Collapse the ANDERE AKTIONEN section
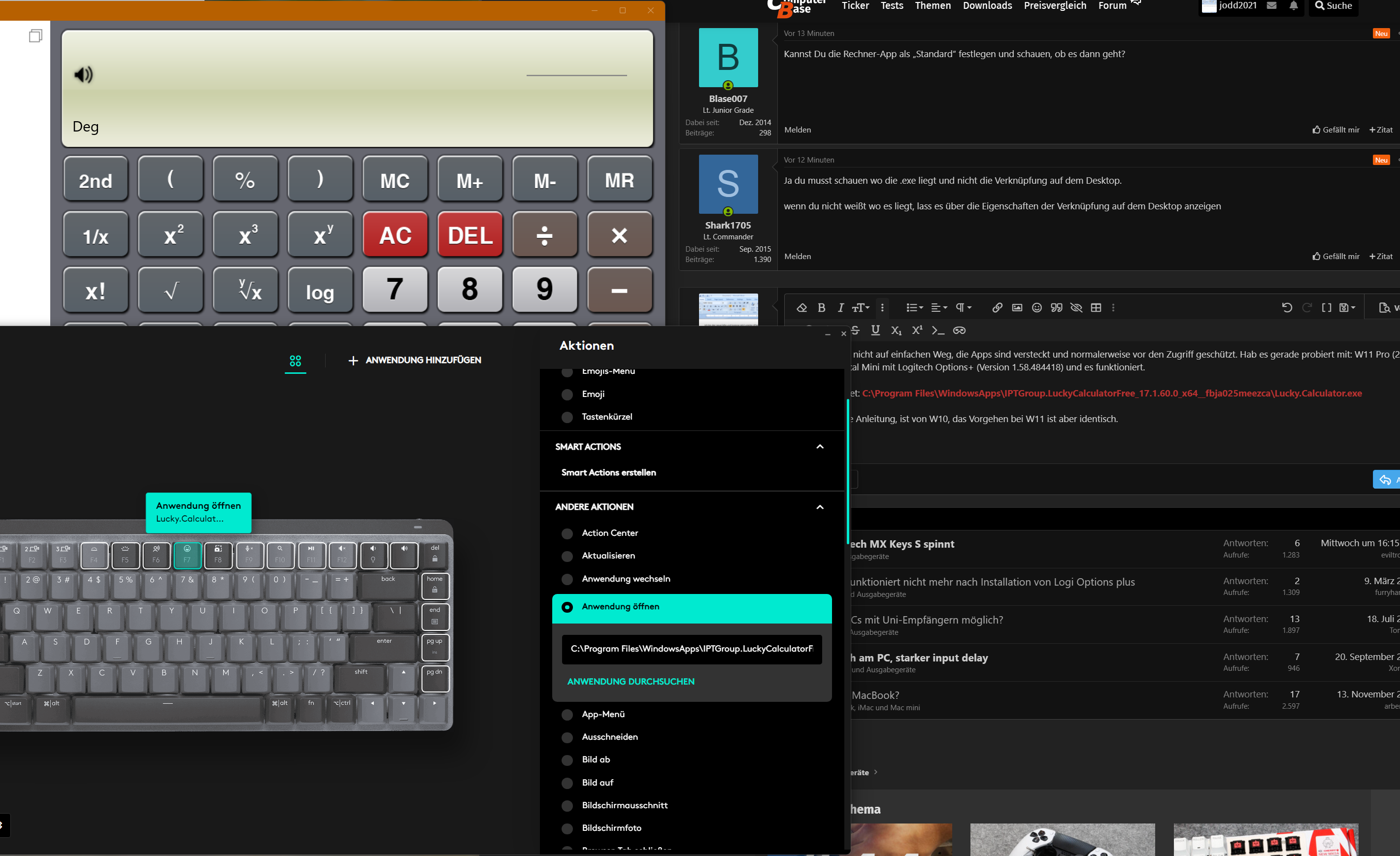Viewport: 1400px width, 856px height. point(820,507)
